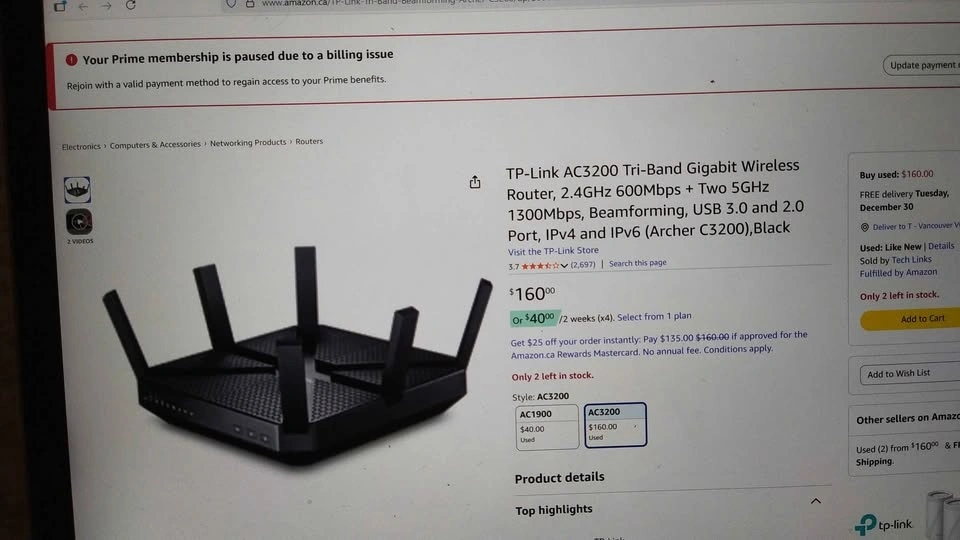Screen dimensions: 960x540
Task: Click the share icon beside the product title
Action: 474,182
